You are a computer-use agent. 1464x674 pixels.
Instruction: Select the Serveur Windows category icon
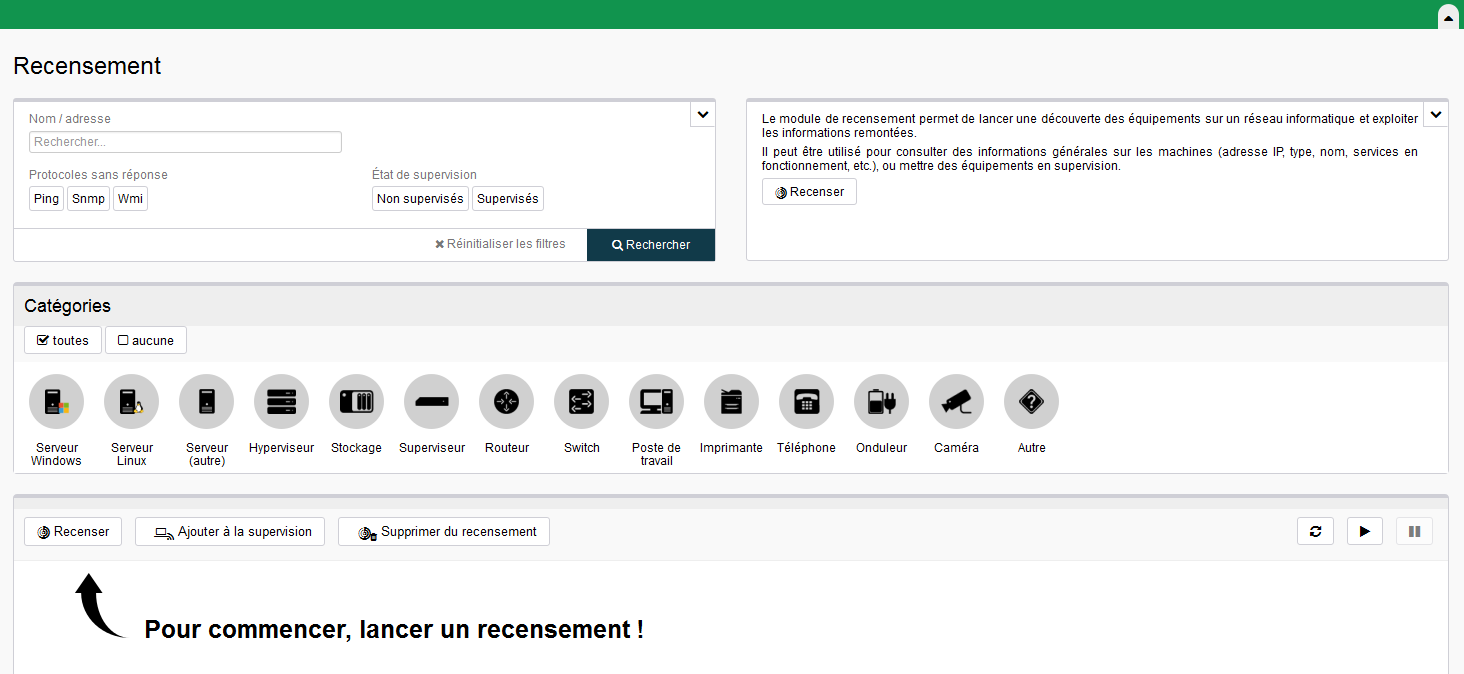56,402
